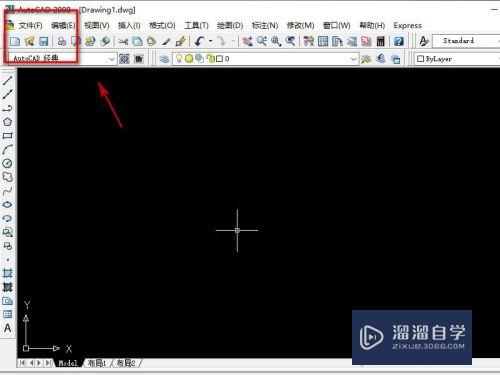
Task: Open the Markup Set Manager icon
Action: [366, 41]
